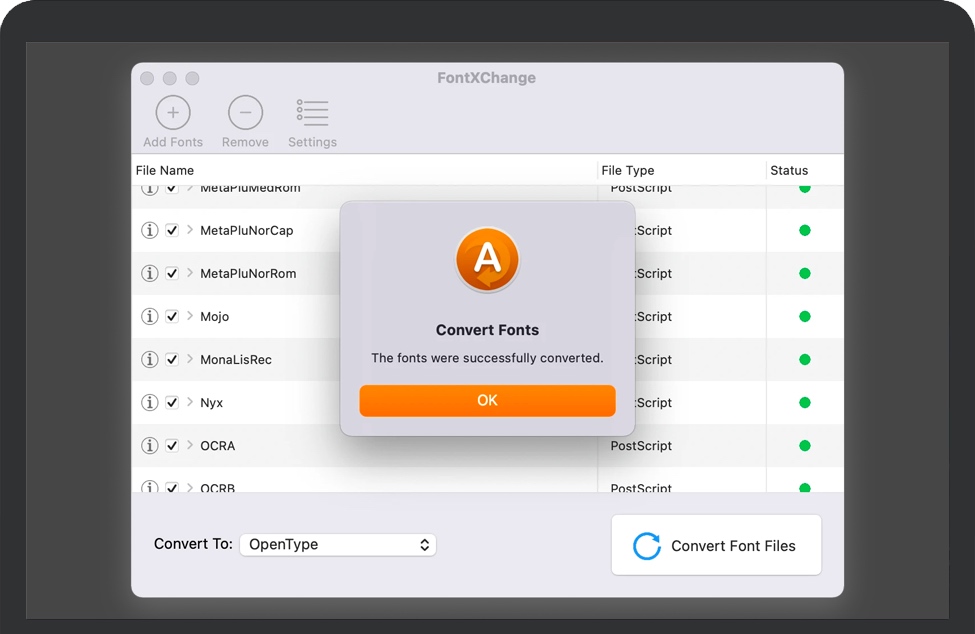Screen dimensions: 975x634
Task: Open the Settings list icon
Action: (x=312, y=113)
